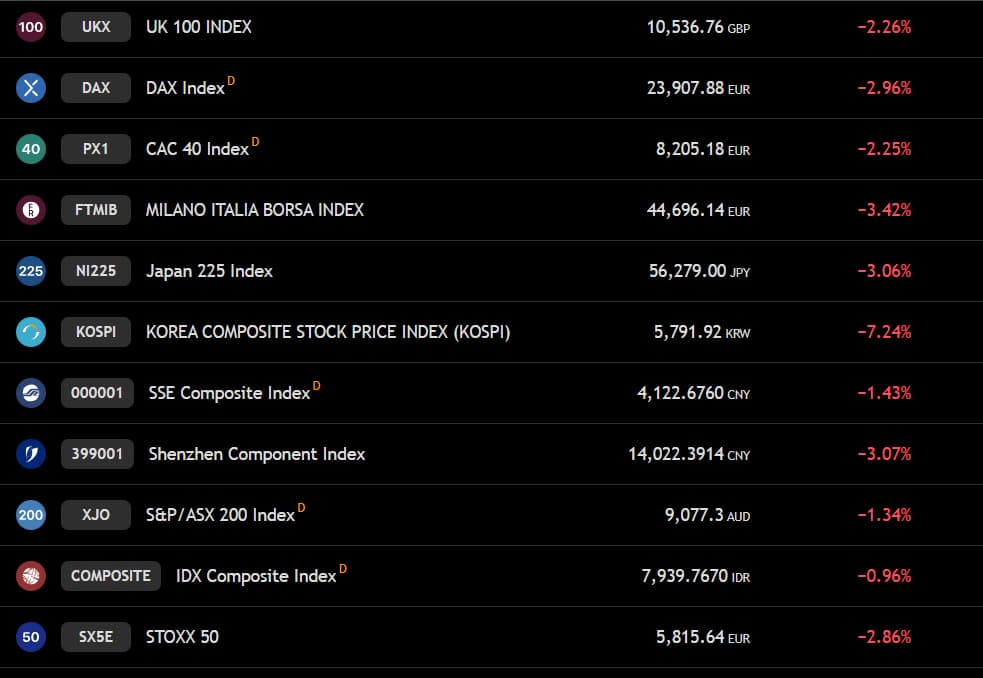Click the FTMIB index logo icon
The height and width of the screenshot is (678, 983).
click(x=31, y=210)
